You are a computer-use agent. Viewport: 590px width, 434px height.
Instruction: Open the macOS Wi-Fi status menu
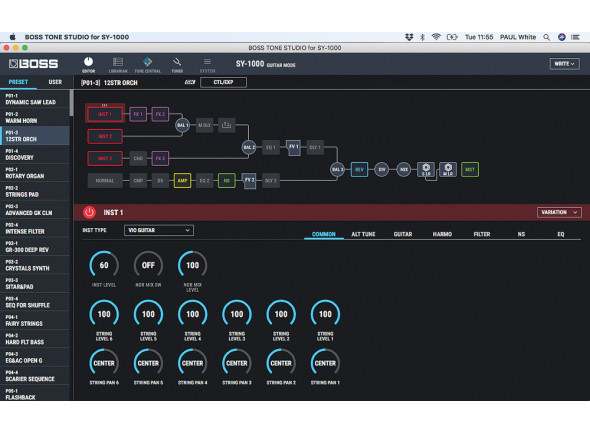[x=436, y=37]
